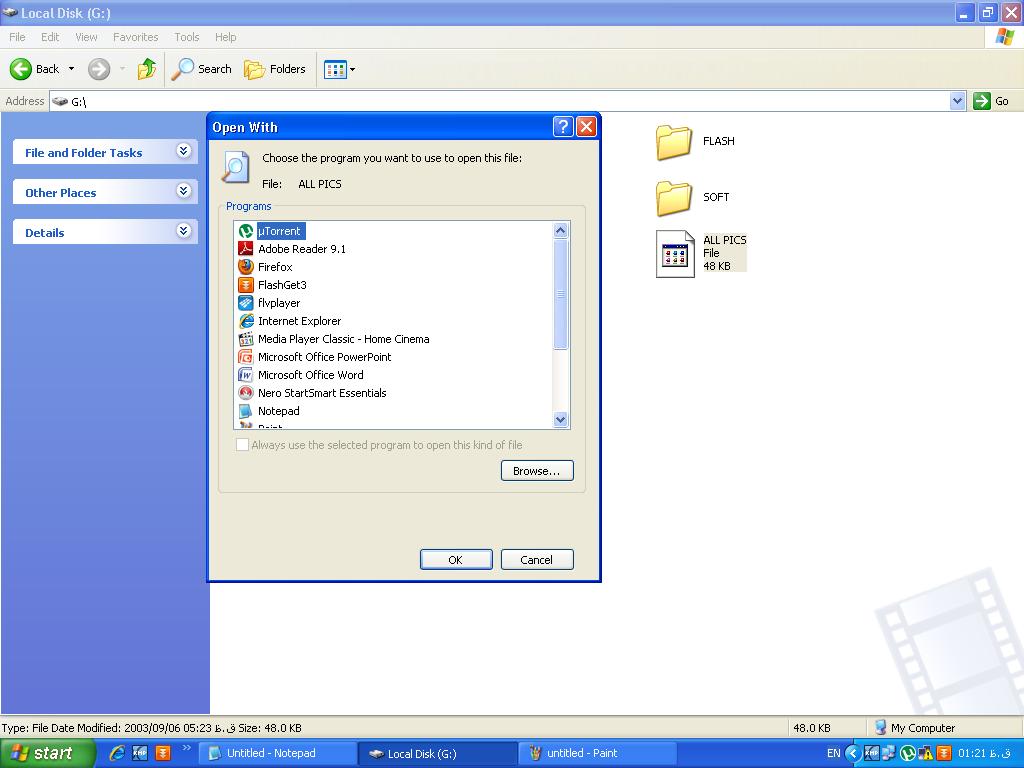Open the Views dropdown arrow
The height and width of the screenshot is (768, 1024).
[x=353, y=69]
